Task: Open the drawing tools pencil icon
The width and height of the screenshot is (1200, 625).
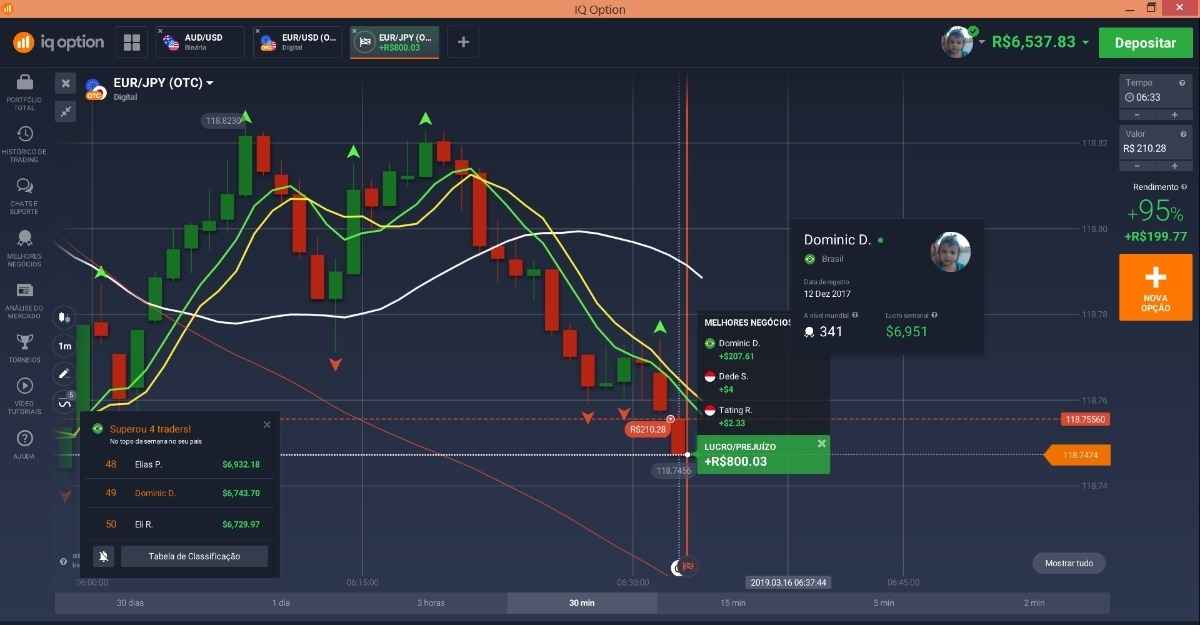Action: [x=65, y=374]
